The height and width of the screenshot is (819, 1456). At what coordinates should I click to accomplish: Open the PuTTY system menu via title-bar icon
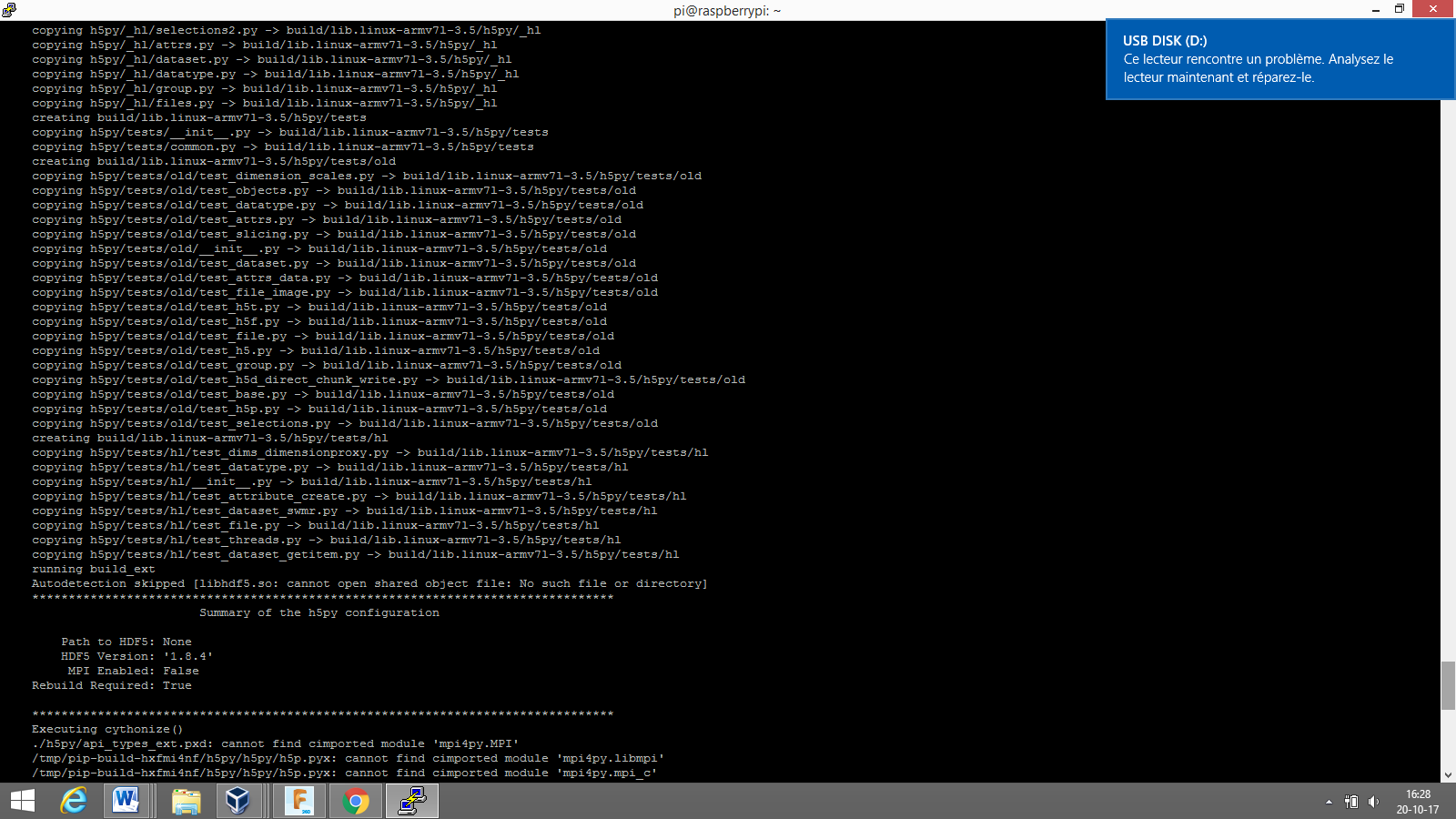pyautogui.click(x=10, y=10)
